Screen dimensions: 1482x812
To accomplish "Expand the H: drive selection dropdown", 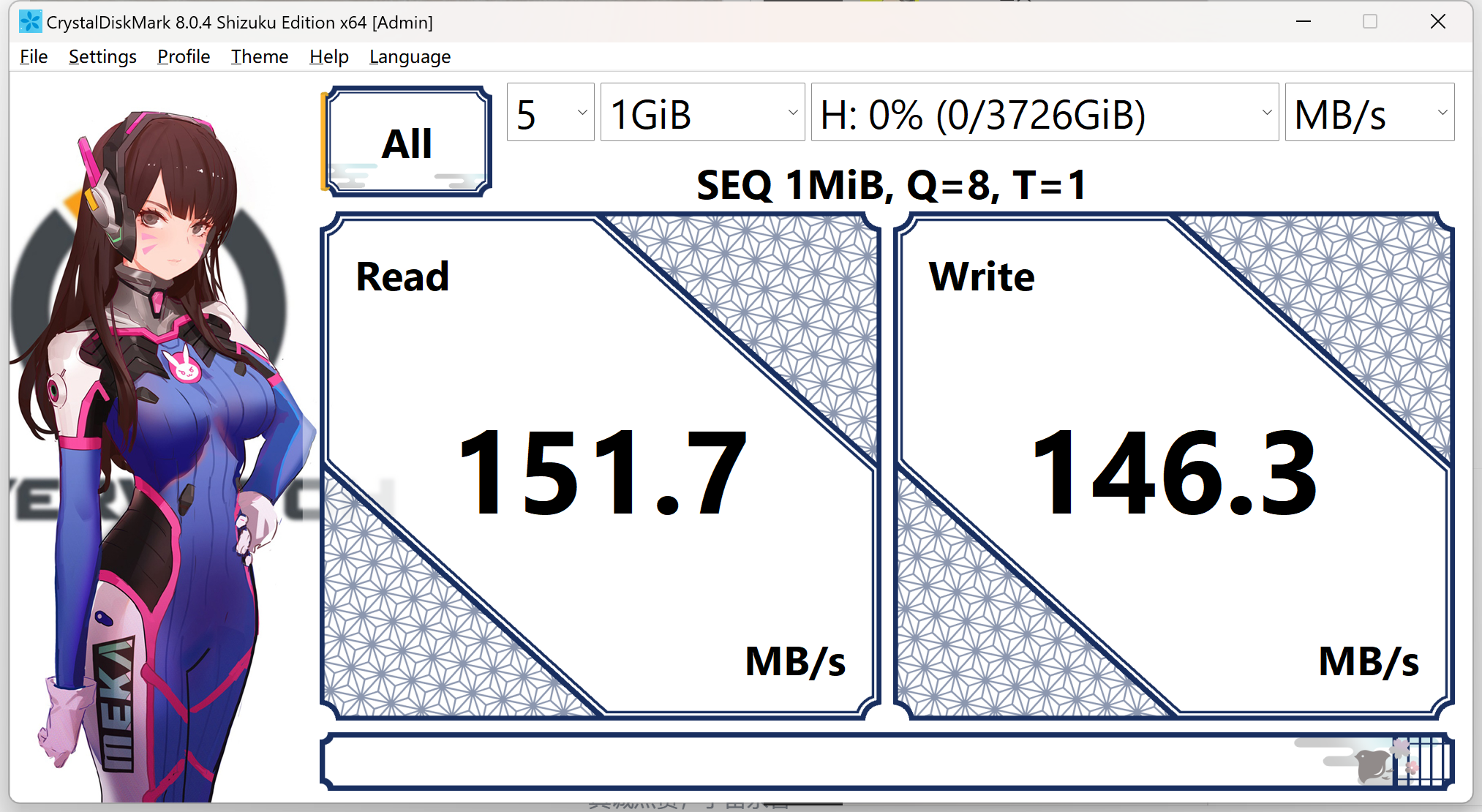I will [1045, 113].
